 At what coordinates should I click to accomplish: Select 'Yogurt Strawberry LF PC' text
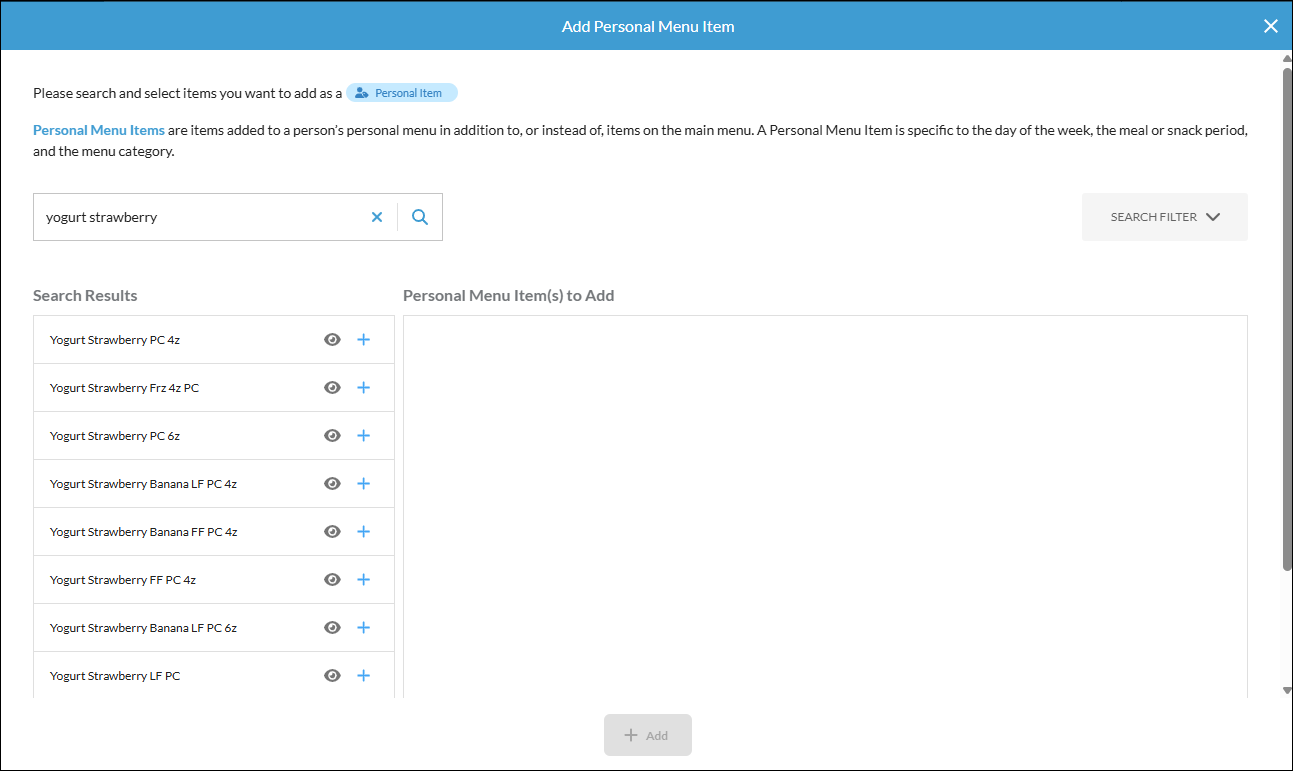115,676
